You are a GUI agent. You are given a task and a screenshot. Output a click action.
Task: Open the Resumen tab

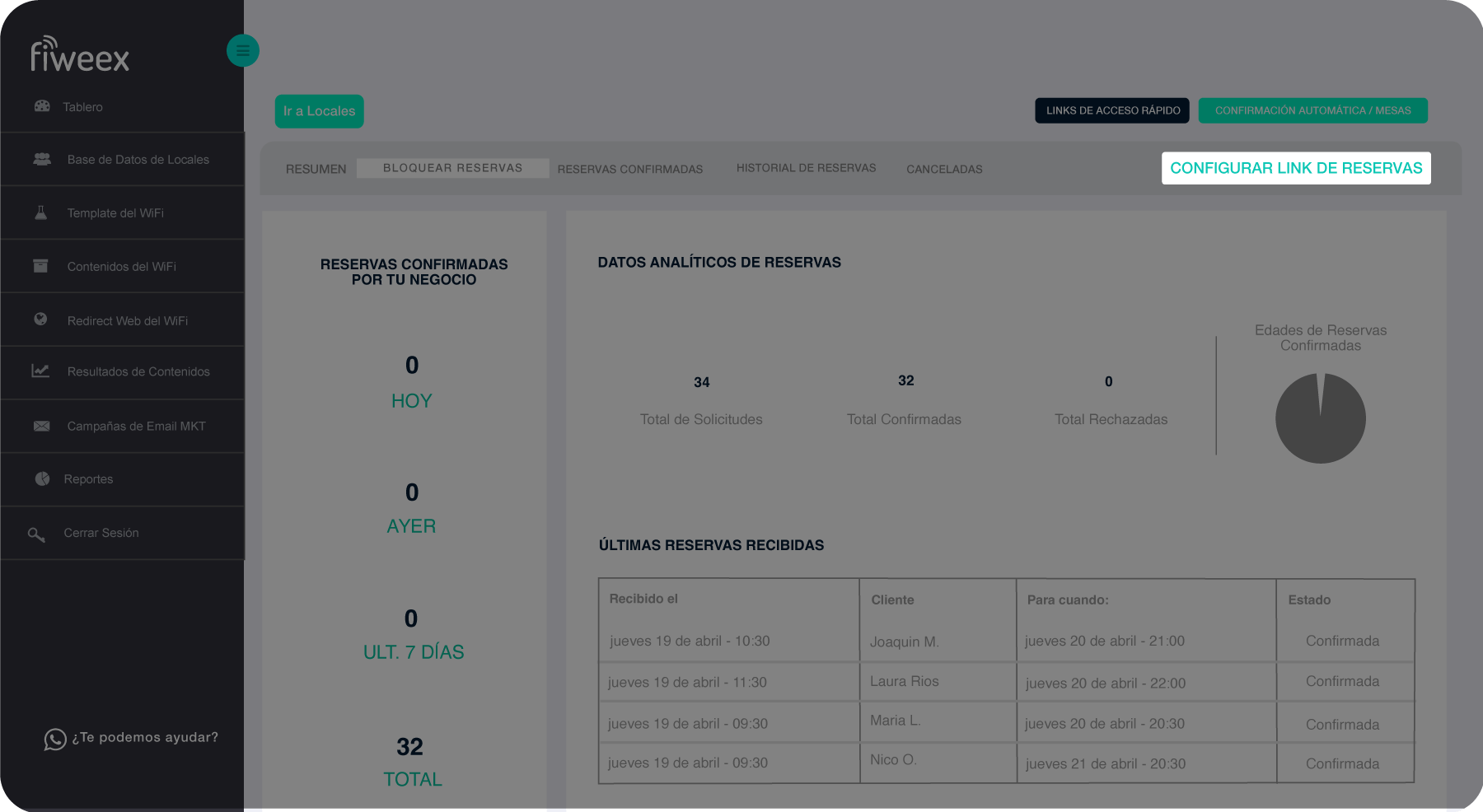click(x=316, y=169)
